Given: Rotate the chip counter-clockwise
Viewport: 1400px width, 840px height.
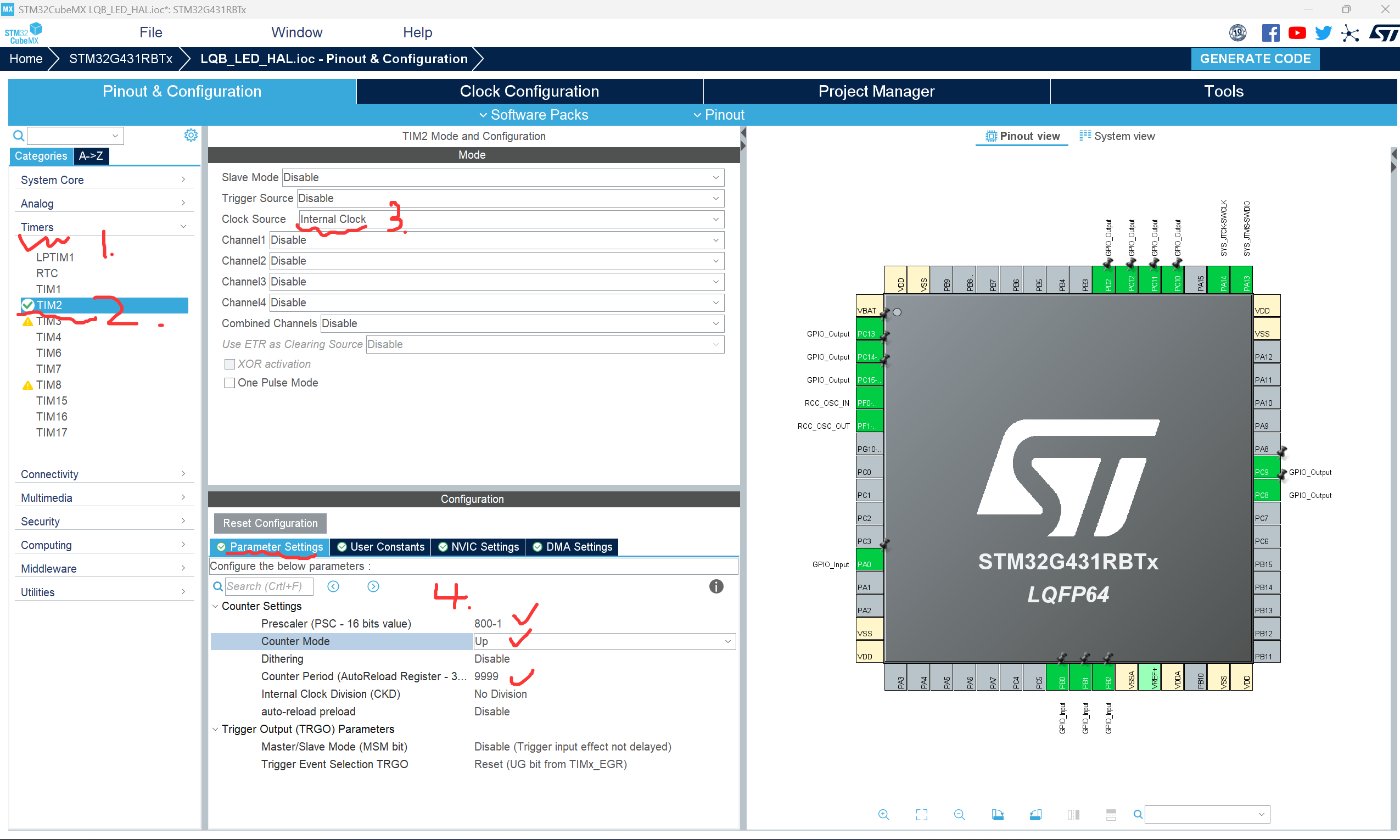Looking at the screenshot, I should click(x=1035, y=815).
